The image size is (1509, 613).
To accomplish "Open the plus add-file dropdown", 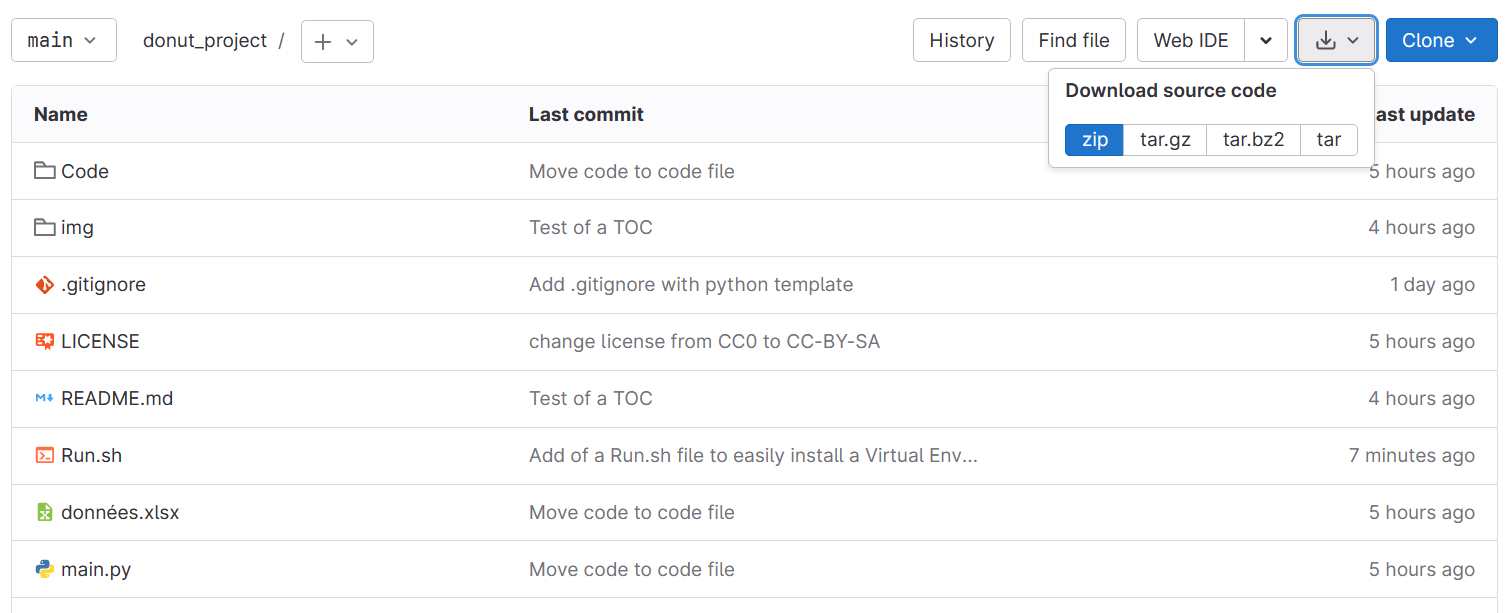I will 337,41.
